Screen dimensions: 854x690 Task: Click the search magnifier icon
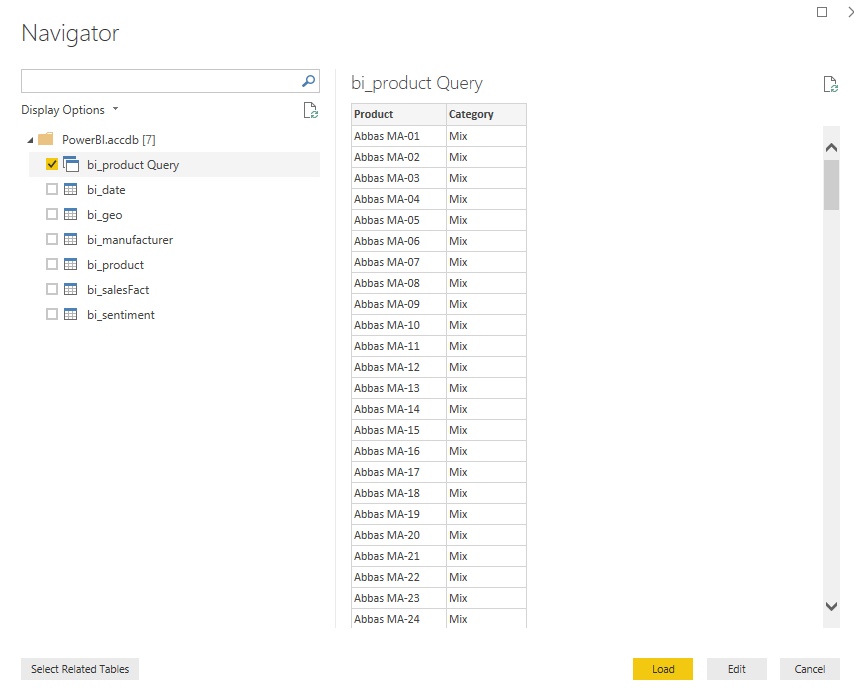[308, 81]
